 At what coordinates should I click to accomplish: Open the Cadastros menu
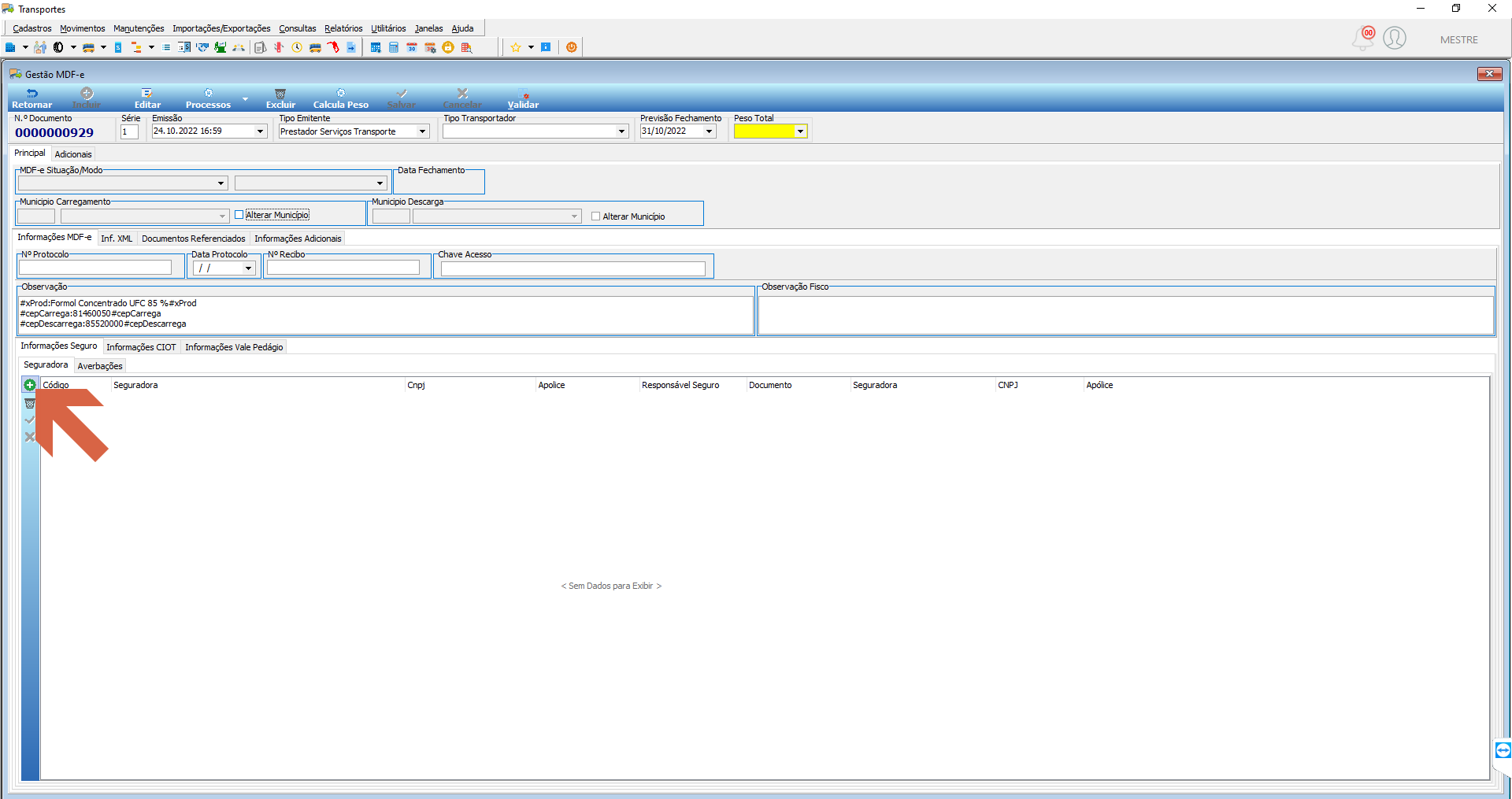(32, 28)
